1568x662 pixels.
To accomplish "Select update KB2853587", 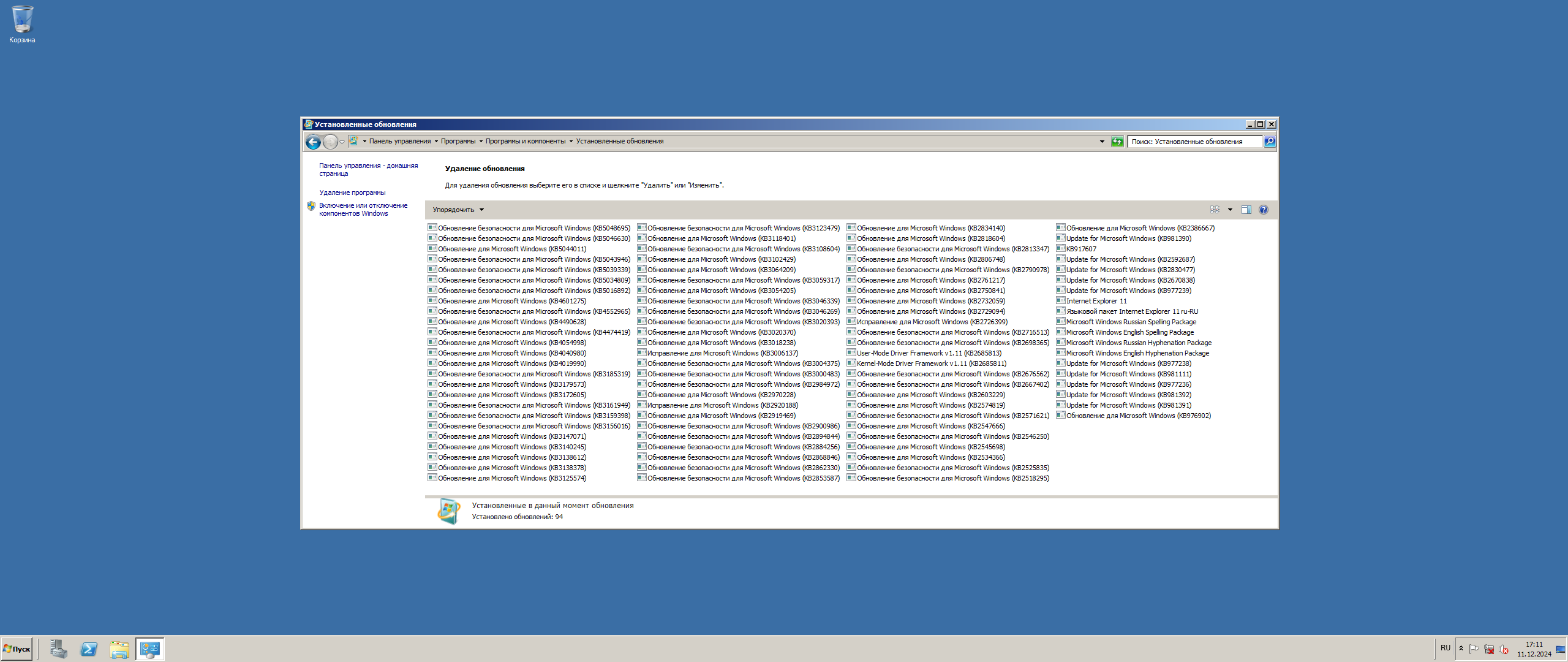I will click(x=738, y=478).
